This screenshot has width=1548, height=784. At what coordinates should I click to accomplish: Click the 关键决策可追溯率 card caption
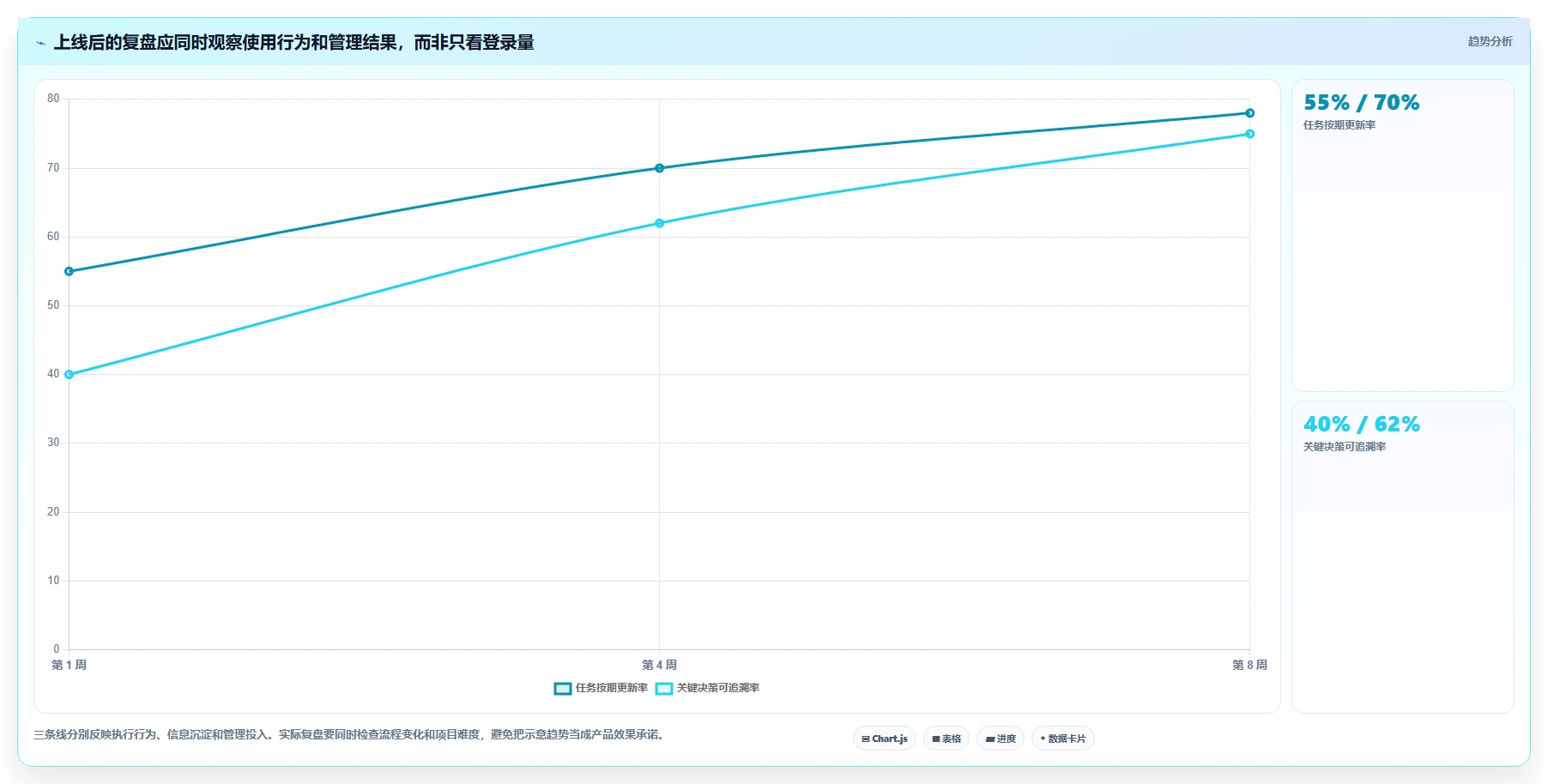[x=1345, y=447]
